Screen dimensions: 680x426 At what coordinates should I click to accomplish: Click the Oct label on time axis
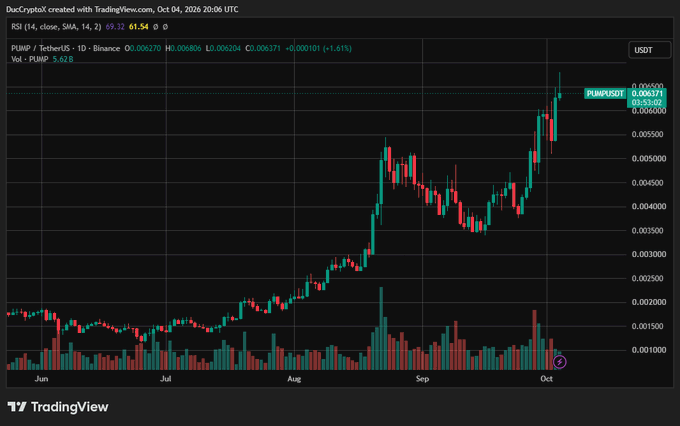pos(546,379)
